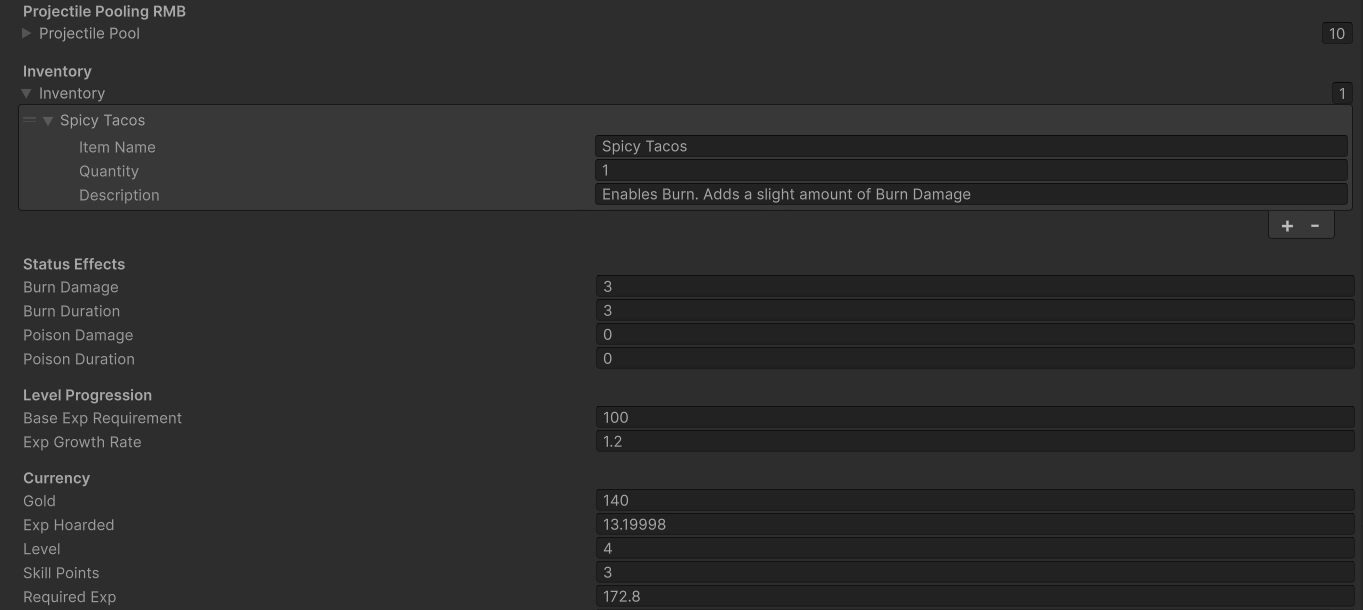Add inventory element with plus button
The height and width of the screenshot is (610, 1363).
[x=1287, y=226]
